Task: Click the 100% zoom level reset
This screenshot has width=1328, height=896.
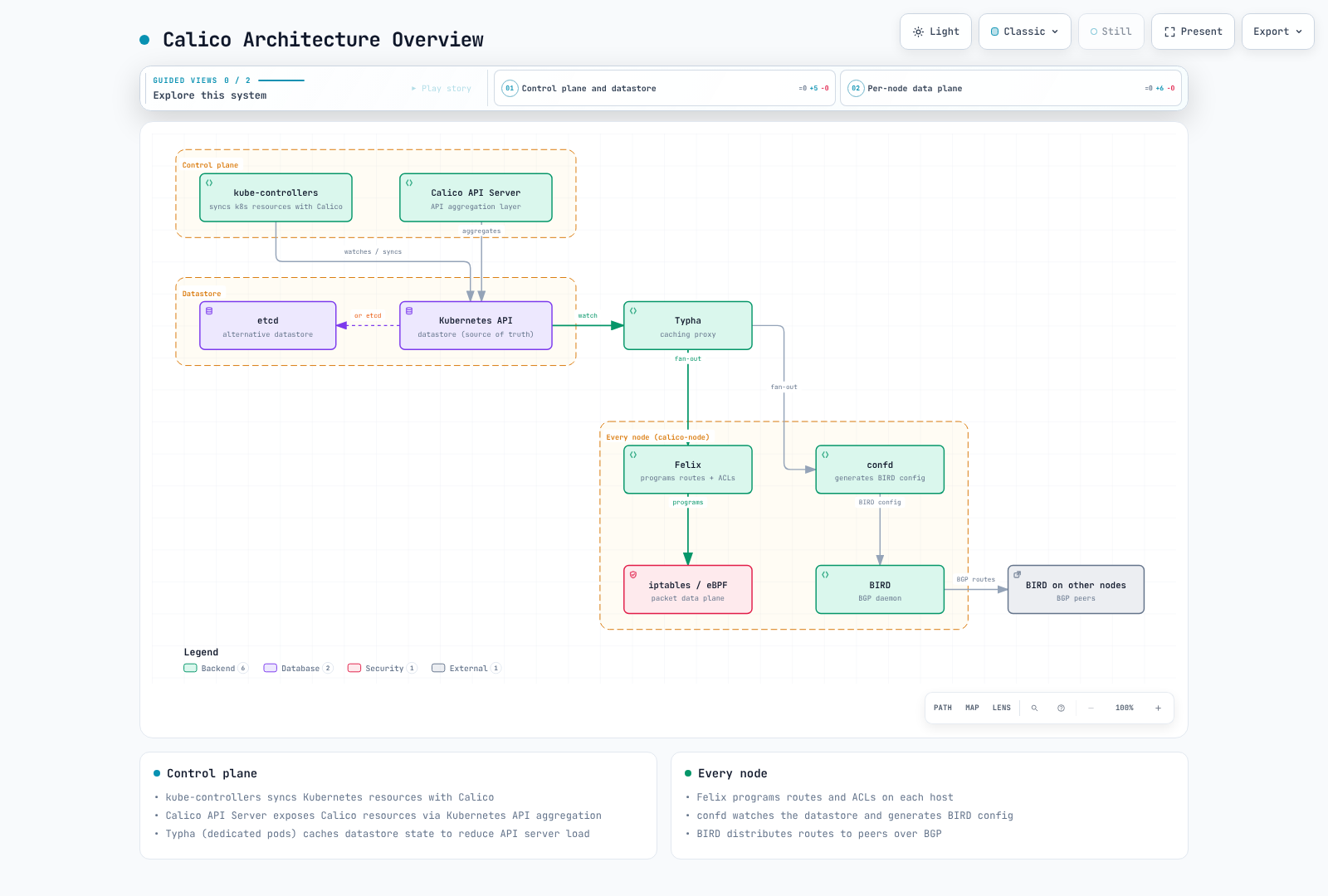Action: 1125,708
